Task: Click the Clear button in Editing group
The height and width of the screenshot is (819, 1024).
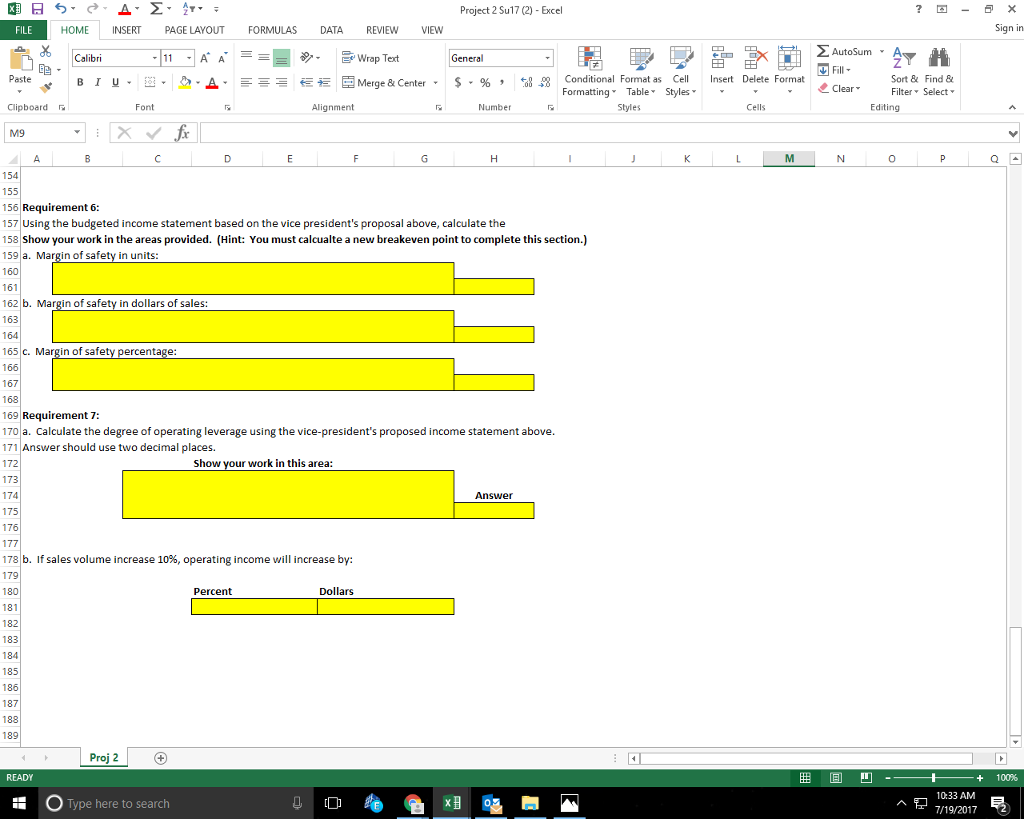Action: coord(839,88)
